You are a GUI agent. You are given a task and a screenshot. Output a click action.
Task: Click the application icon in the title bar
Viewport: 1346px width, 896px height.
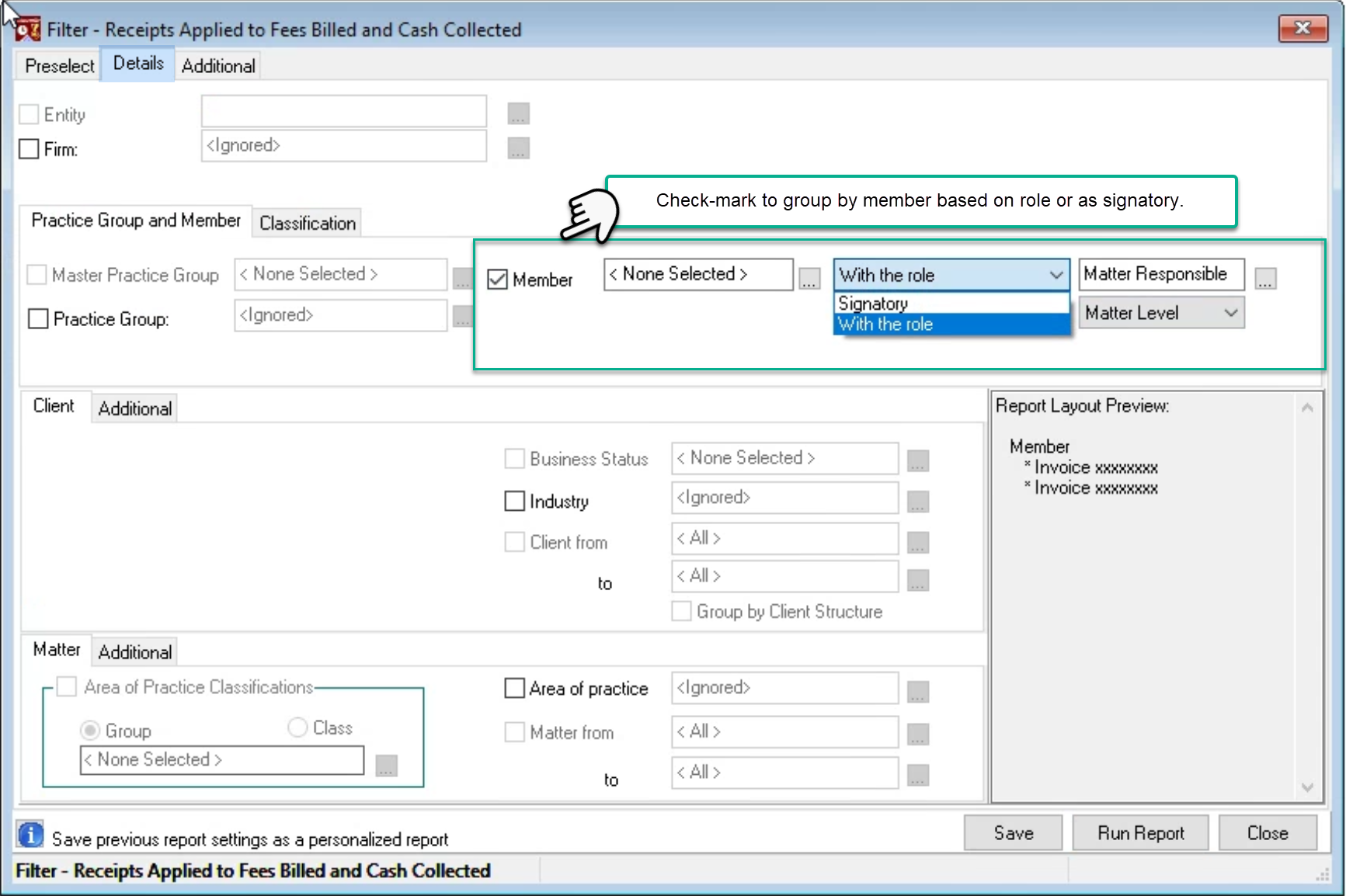click(x=27, y=30)
